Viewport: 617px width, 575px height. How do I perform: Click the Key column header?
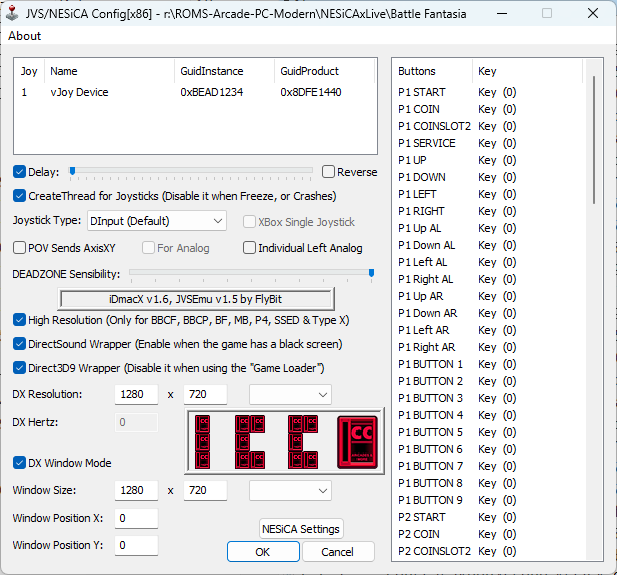click(x=527, y=71)
